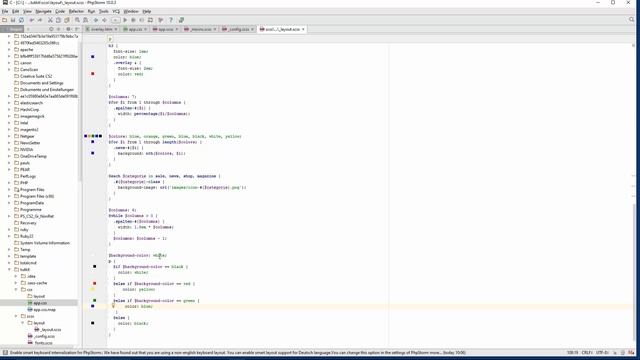
Task: Click the keyboard layout notification in status bar
Action: (x=238, y=353)
